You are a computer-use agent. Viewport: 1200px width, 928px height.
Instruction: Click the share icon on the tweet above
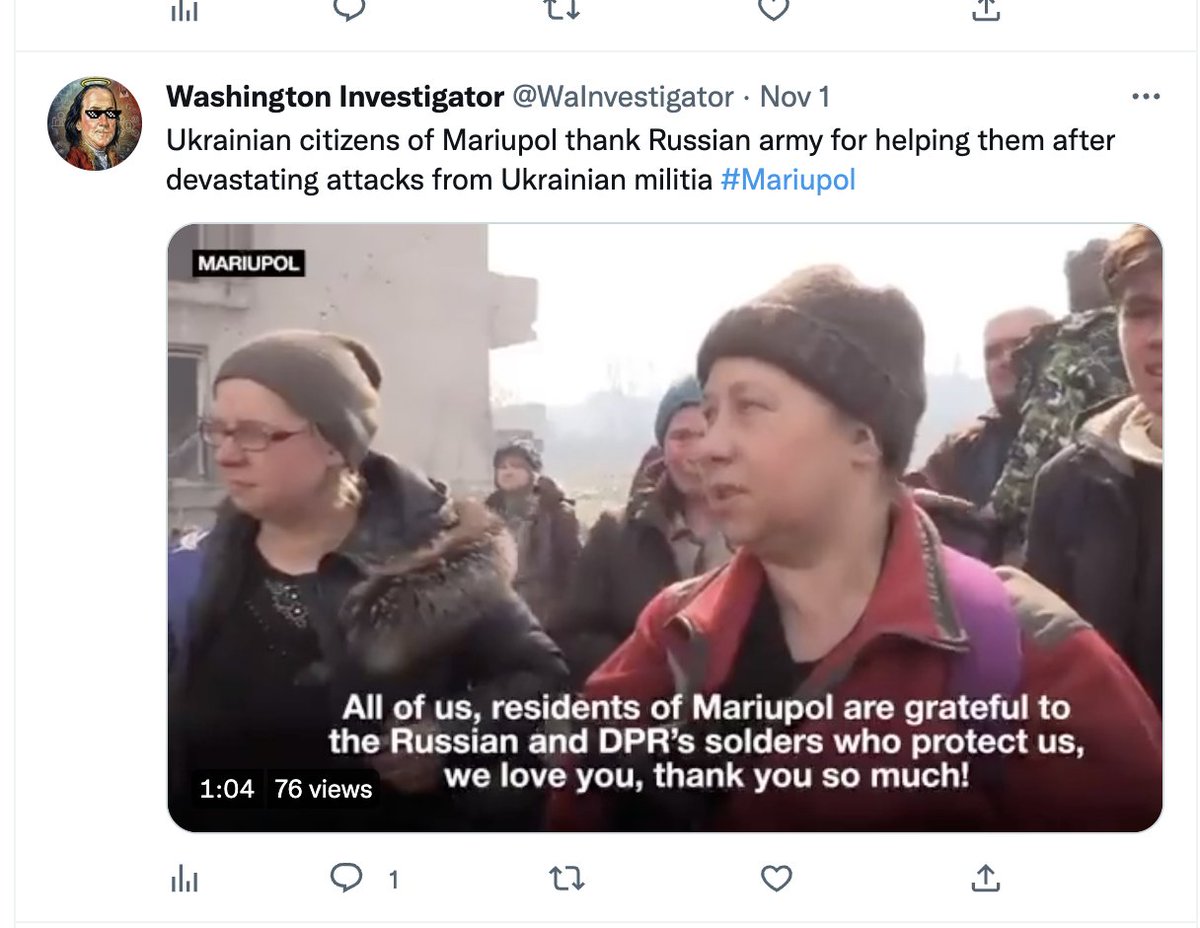coord(985,9)
